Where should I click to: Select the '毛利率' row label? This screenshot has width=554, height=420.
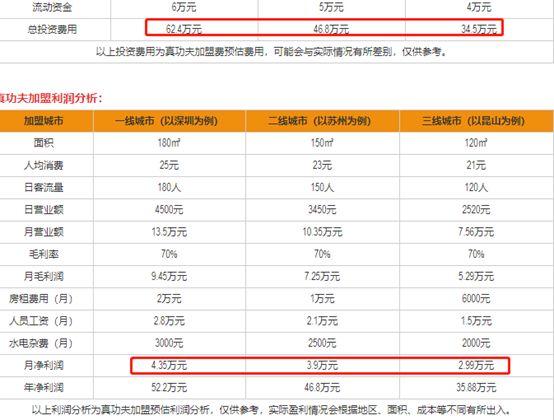click(43, 254)
